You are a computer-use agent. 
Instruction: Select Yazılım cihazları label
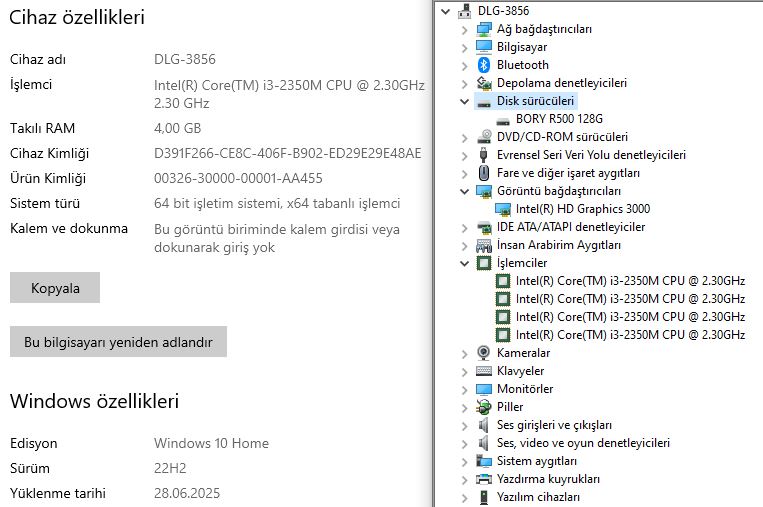[538, 497]
